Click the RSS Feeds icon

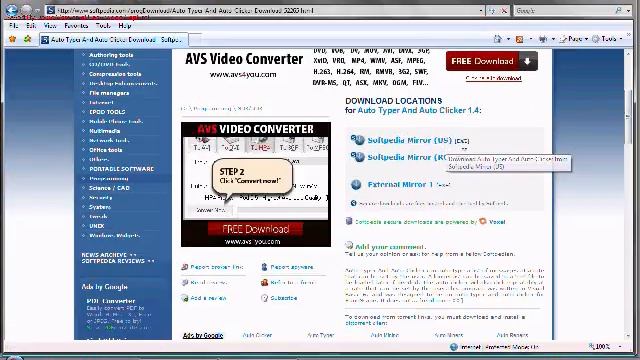[x=520, y=39]
